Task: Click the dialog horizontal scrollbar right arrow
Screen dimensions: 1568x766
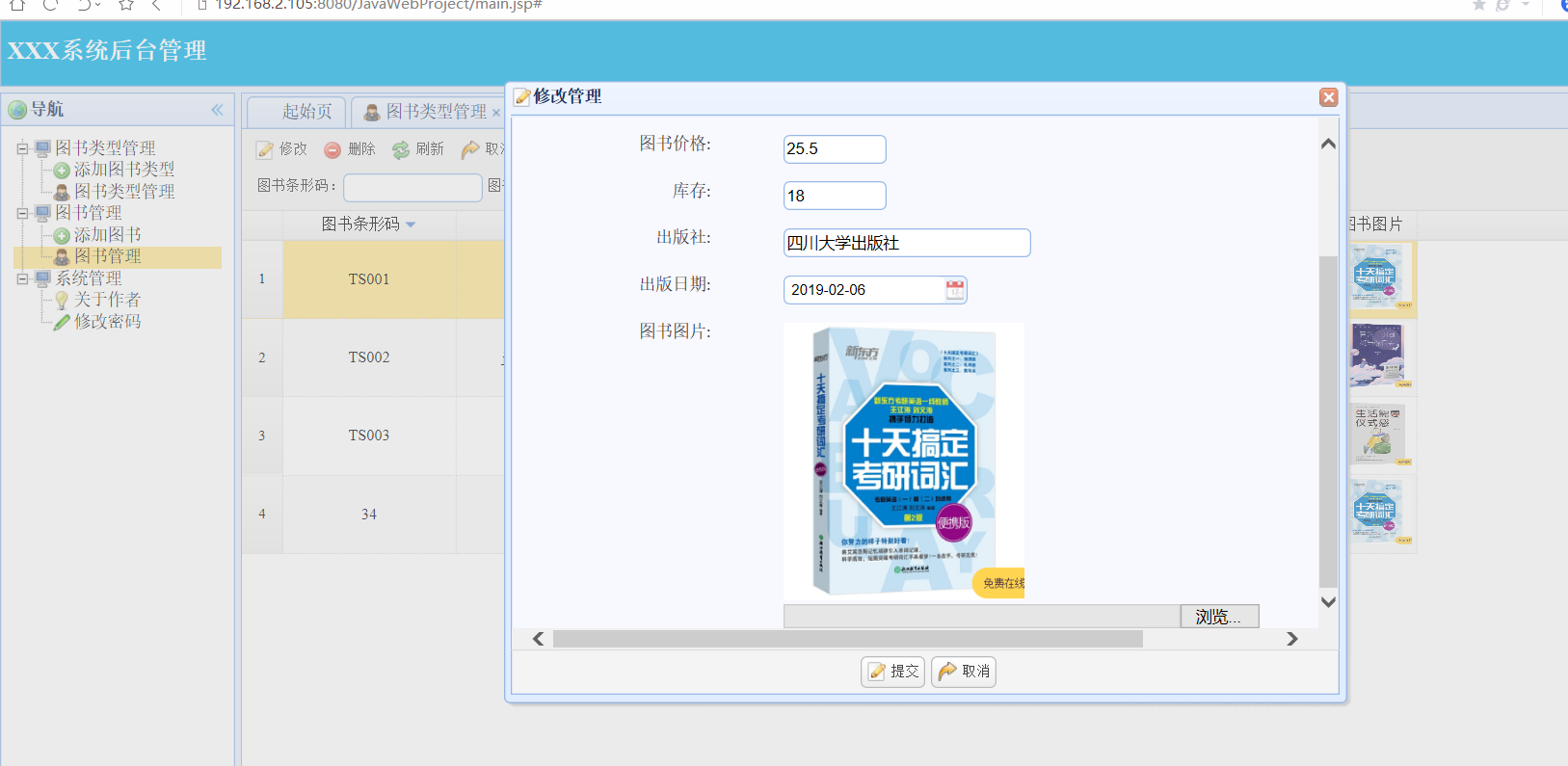Action: [1292, 639]
